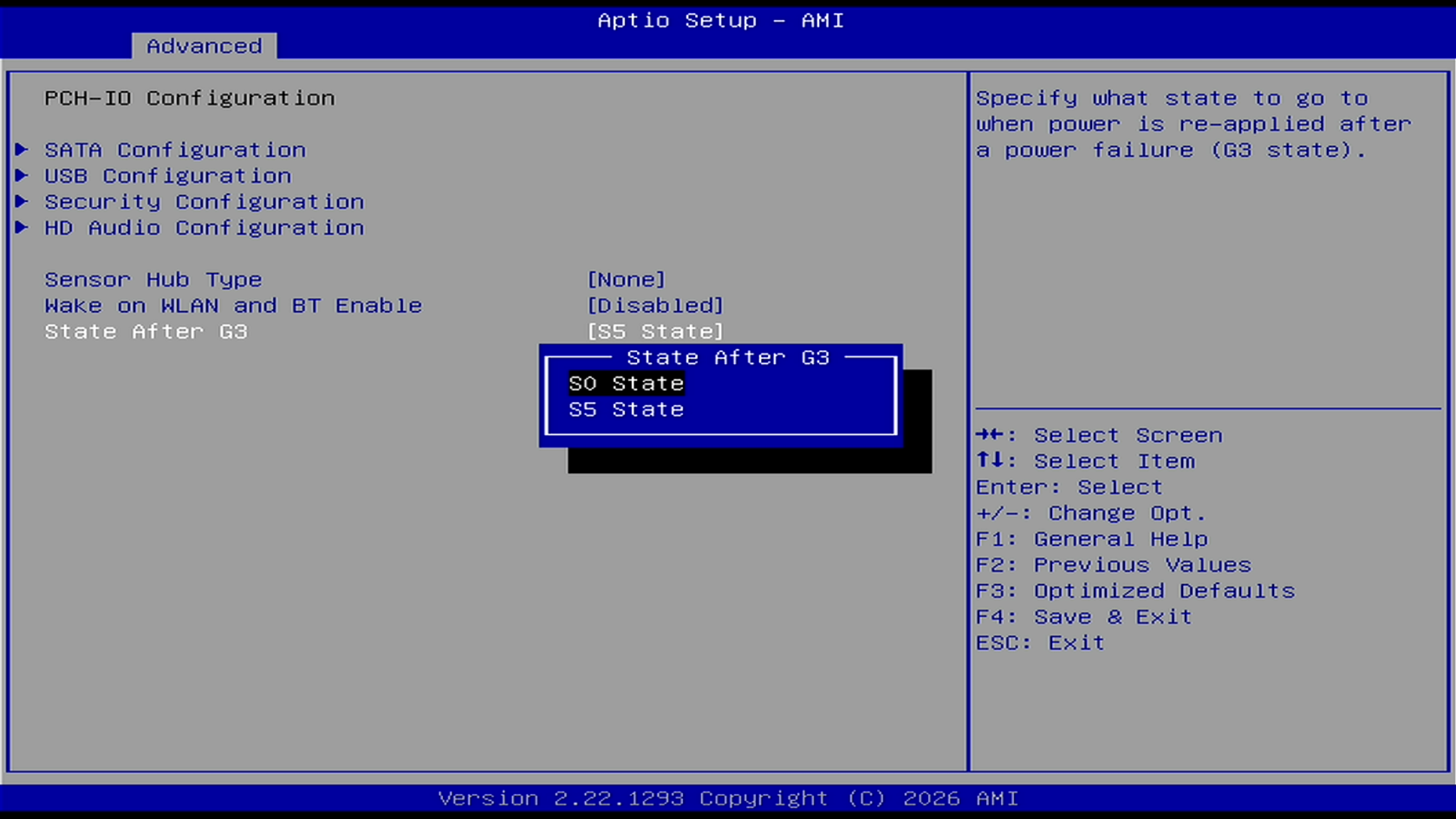Click the Select Item arrow keys hint
Viewport: 1456px width, 819px height.
1085,461
